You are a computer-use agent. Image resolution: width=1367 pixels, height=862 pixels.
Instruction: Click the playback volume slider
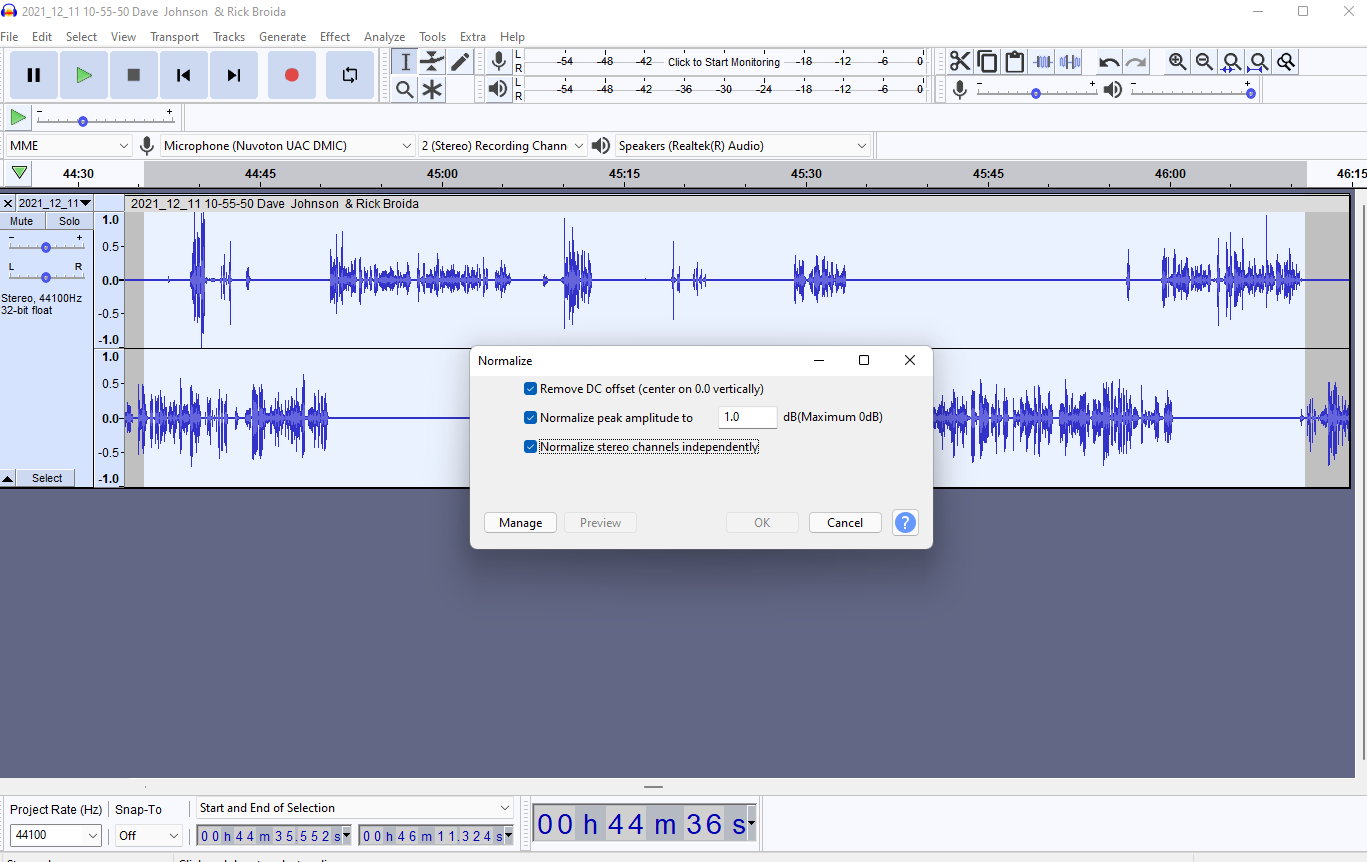pos(1191,91)
